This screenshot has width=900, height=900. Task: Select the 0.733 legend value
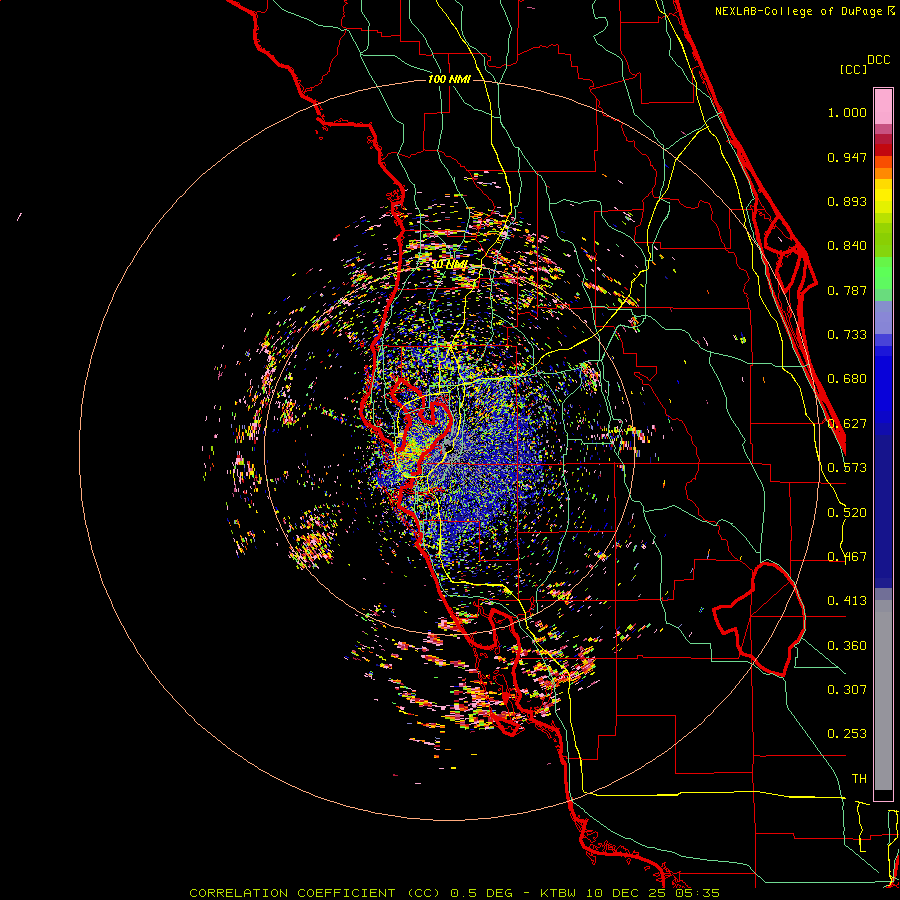tap(847, 335)
